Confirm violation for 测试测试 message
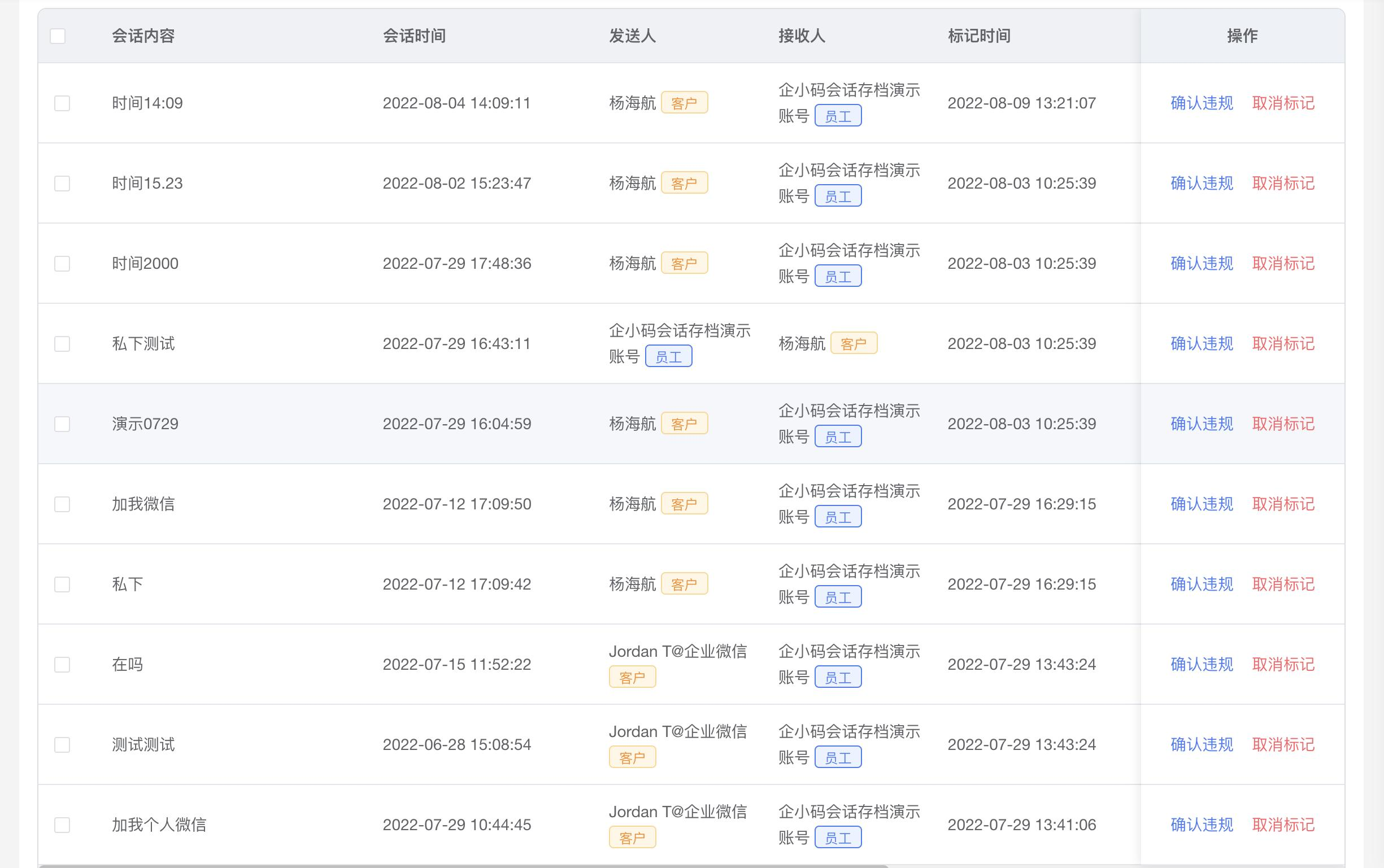Image resolution: width=1384 pixels, height=868 pixels. (x=1202, y=744)
